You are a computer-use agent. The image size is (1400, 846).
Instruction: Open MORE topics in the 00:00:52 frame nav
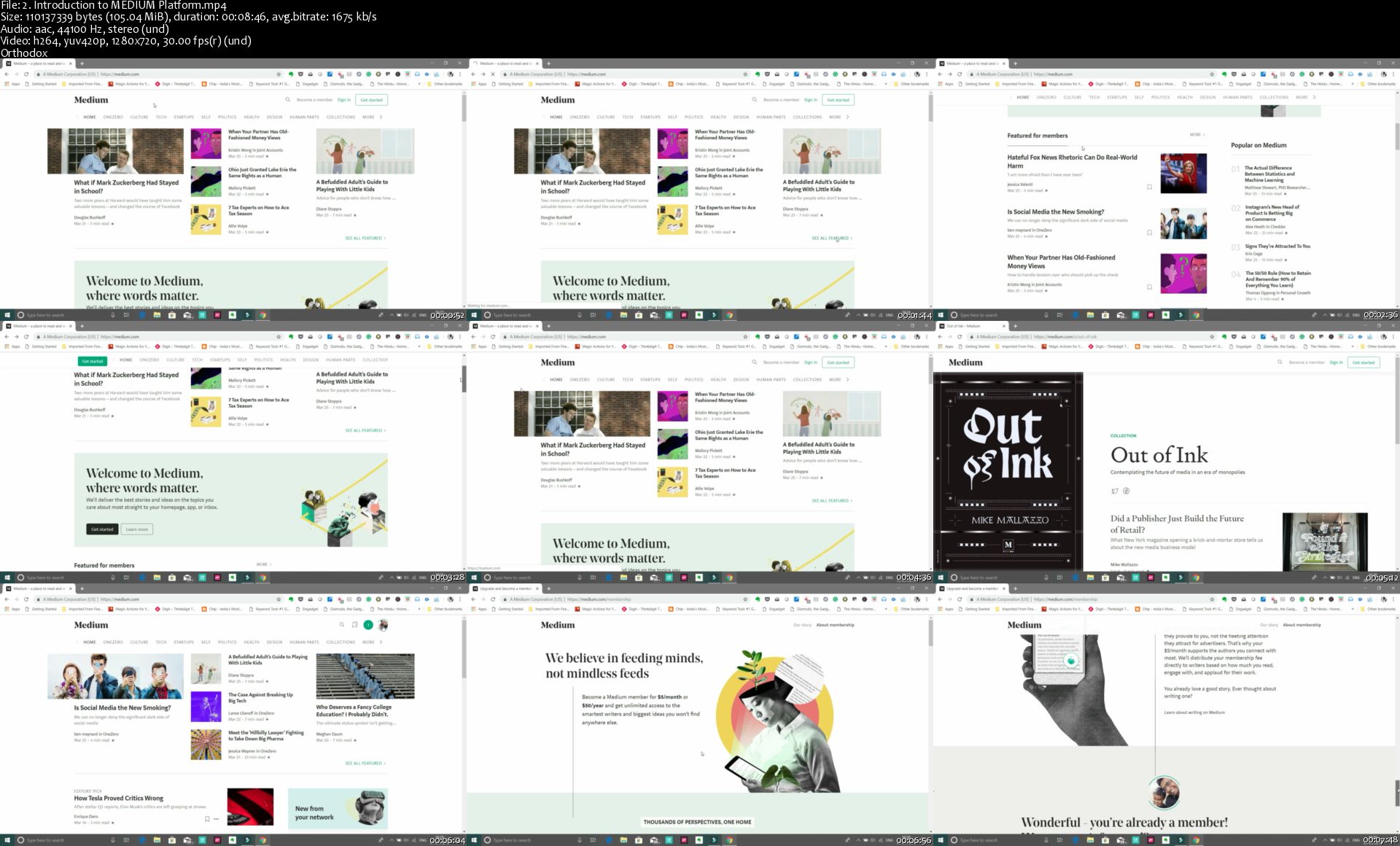coord(368,117)
